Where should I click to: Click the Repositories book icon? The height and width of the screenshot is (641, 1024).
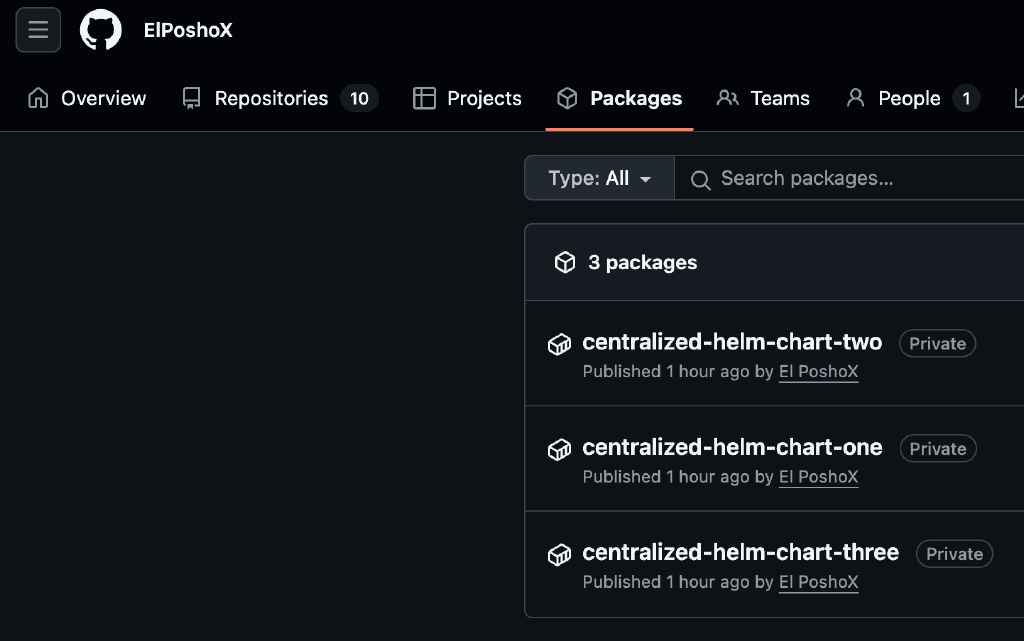click(190, 98)
